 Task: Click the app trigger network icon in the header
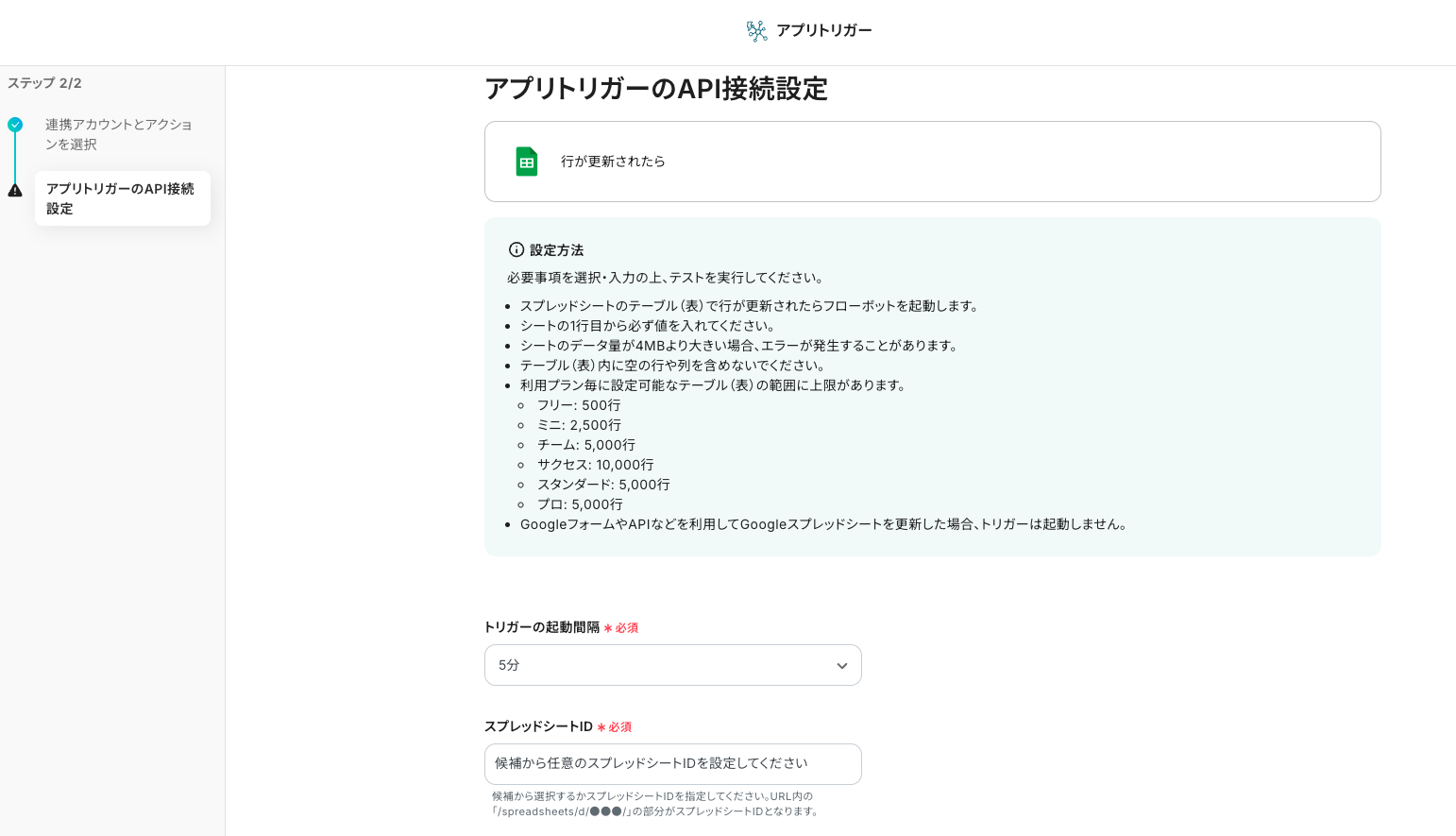pyautogui.click(x=756, y=31)
